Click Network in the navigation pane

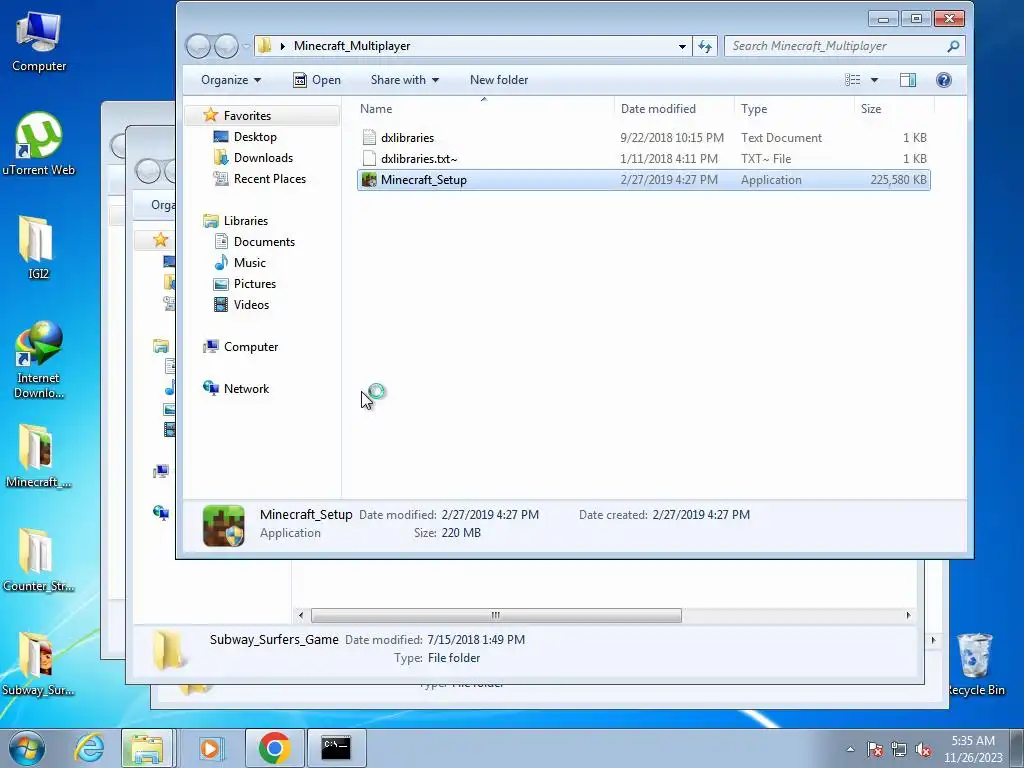(x=246, y=389)
